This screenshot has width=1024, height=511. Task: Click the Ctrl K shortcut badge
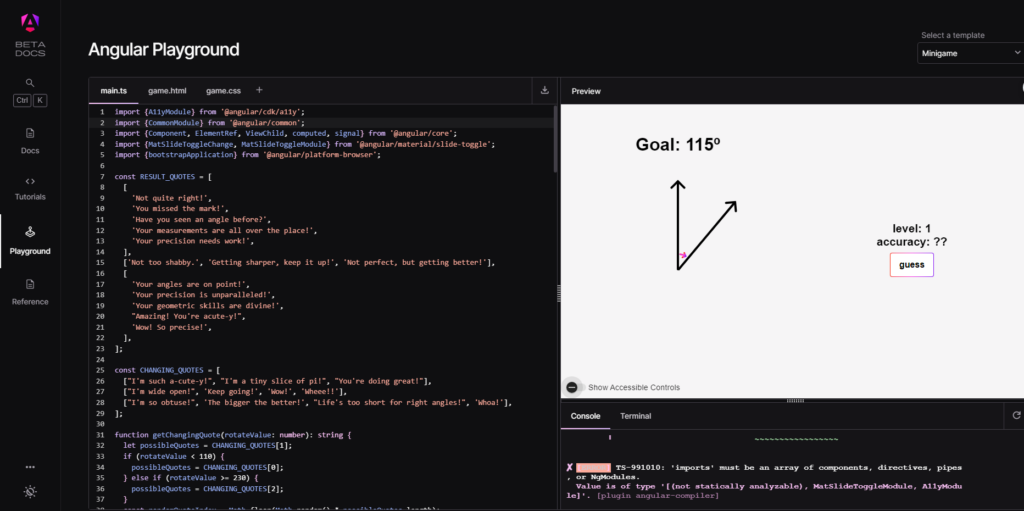(x=30, y=100)
